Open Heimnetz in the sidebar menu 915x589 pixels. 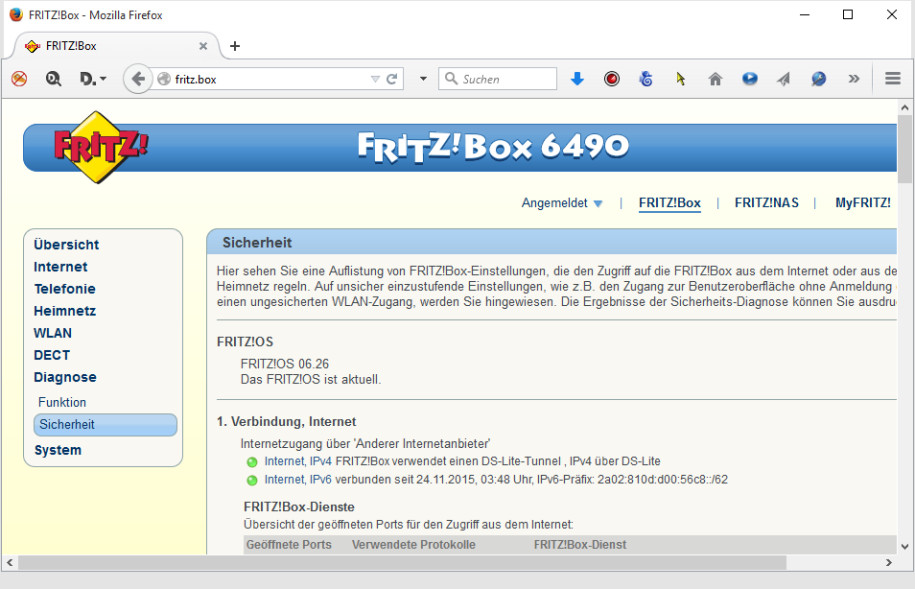pyautogui.click(x=64, y=311)
